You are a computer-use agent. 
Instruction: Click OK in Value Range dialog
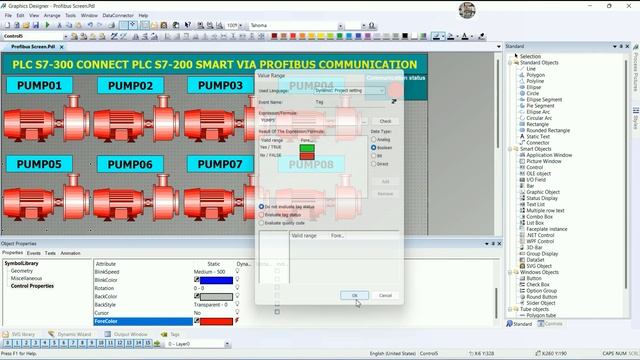354,295
